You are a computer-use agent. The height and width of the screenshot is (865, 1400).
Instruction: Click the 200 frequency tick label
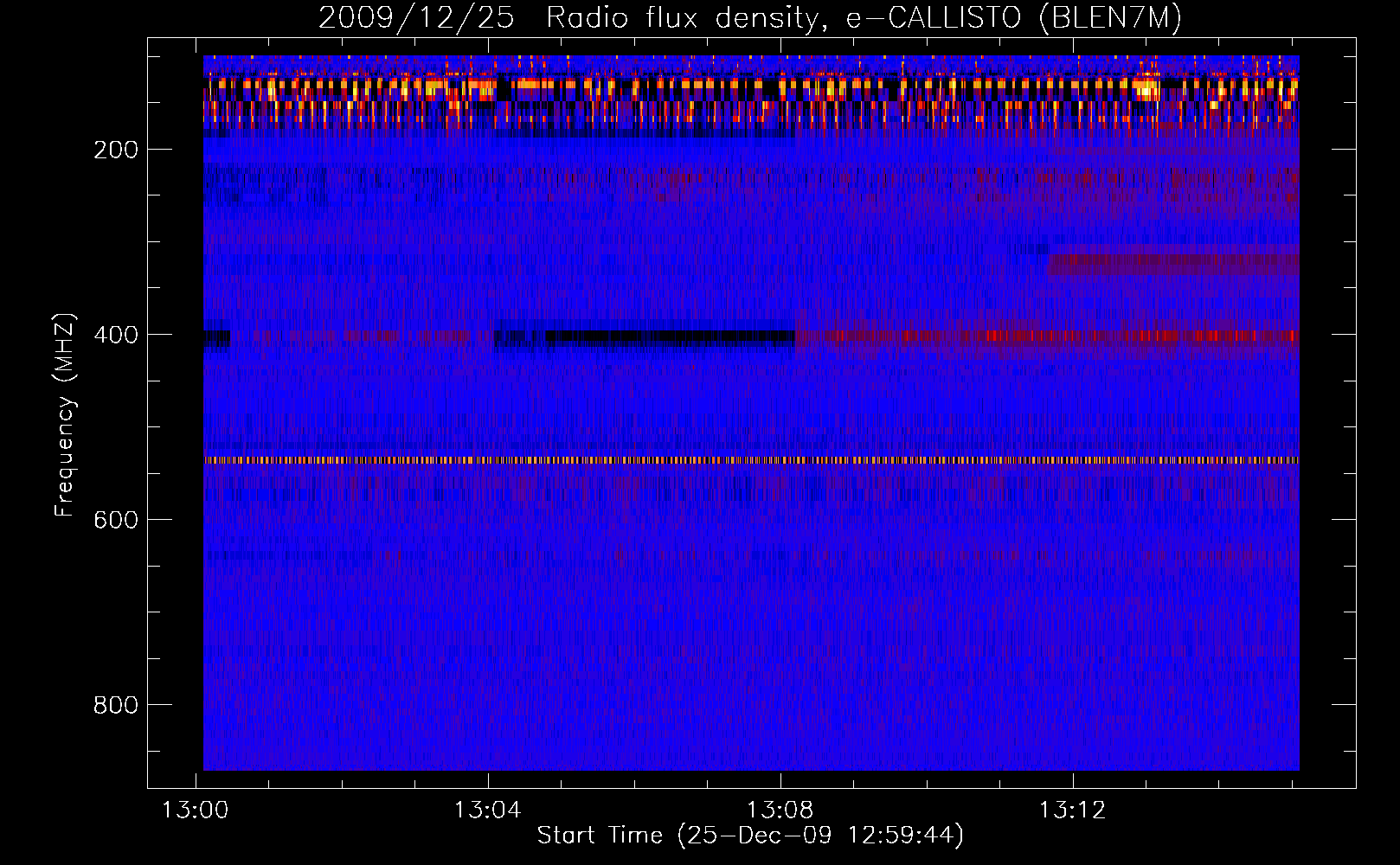click(116, 150)
